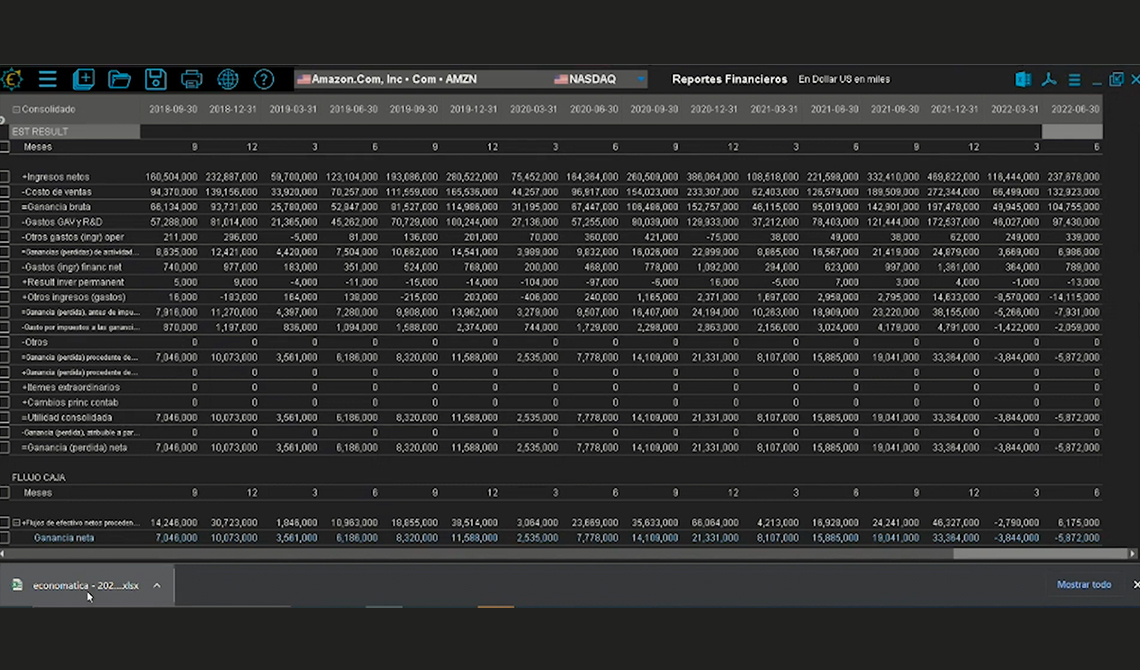
Task: Tick the checkbox beside =Ganancia (perdida) neta
Action: coord(4,448)
